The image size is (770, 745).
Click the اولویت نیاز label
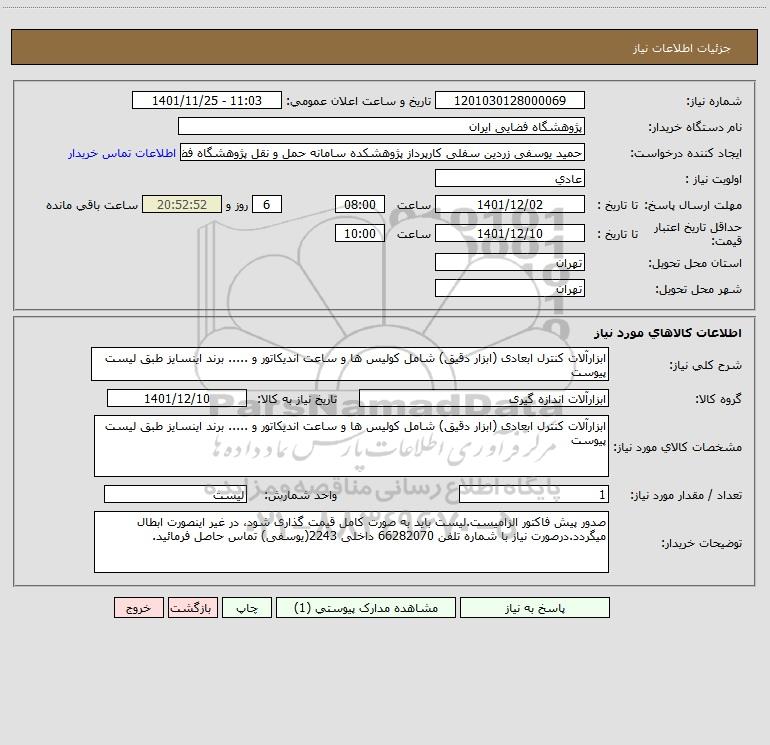click(714, 179)
